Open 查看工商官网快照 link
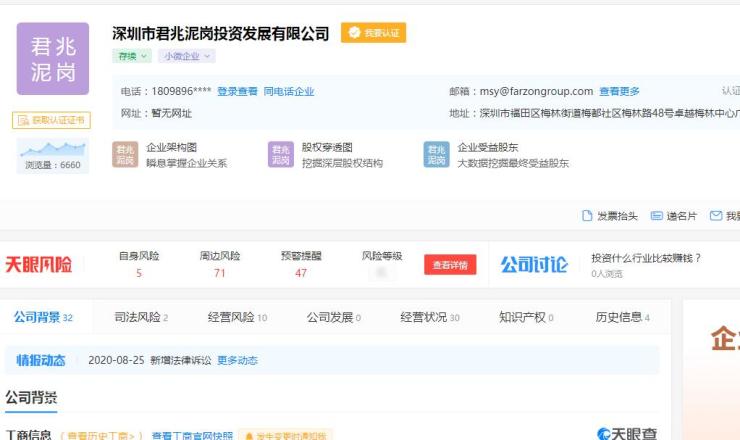This screenshot has width=740, height=440. click(x=192, y=435)
